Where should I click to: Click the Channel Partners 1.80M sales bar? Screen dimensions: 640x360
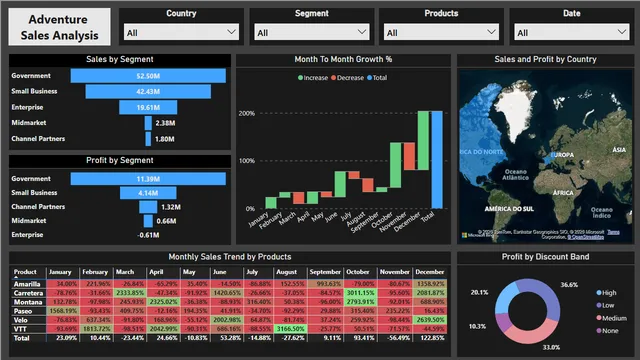[x=148, y=139]
